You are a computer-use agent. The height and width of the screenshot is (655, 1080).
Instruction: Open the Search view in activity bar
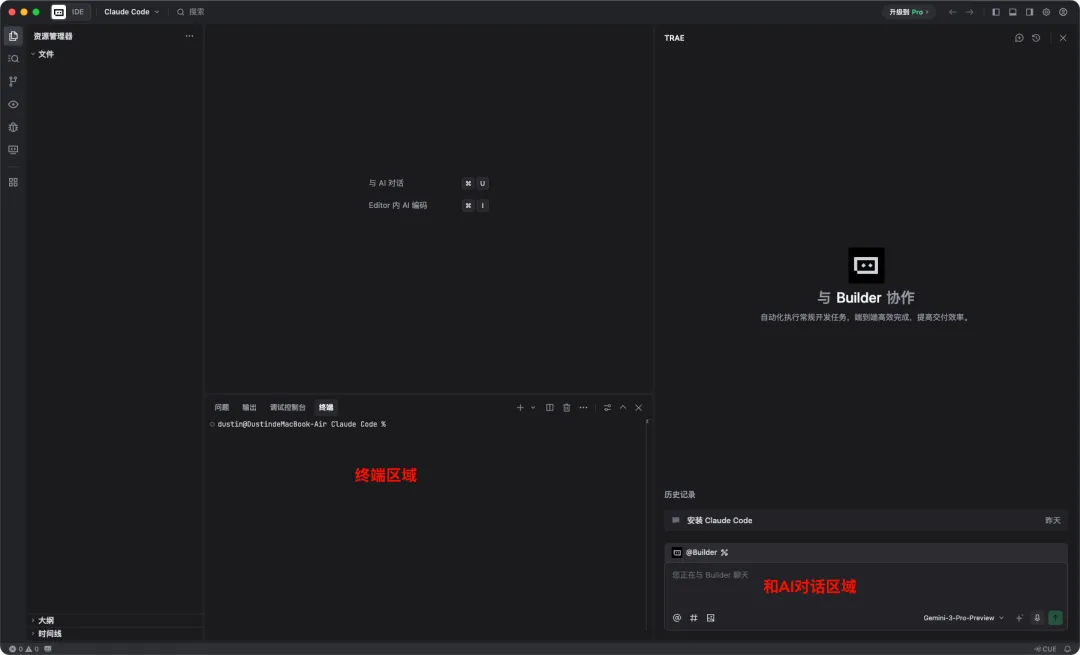click(x=13, y=59)
